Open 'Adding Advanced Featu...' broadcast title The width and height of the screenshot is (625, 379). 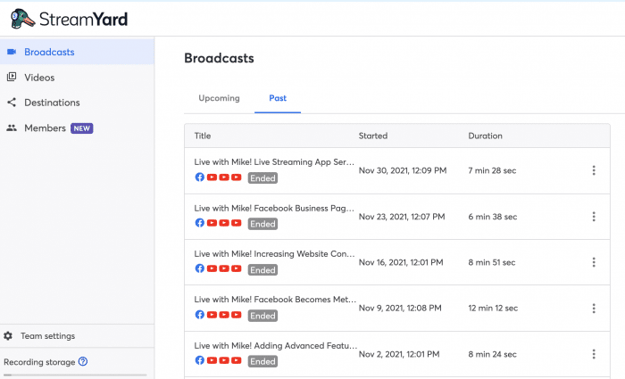[275, 346]
